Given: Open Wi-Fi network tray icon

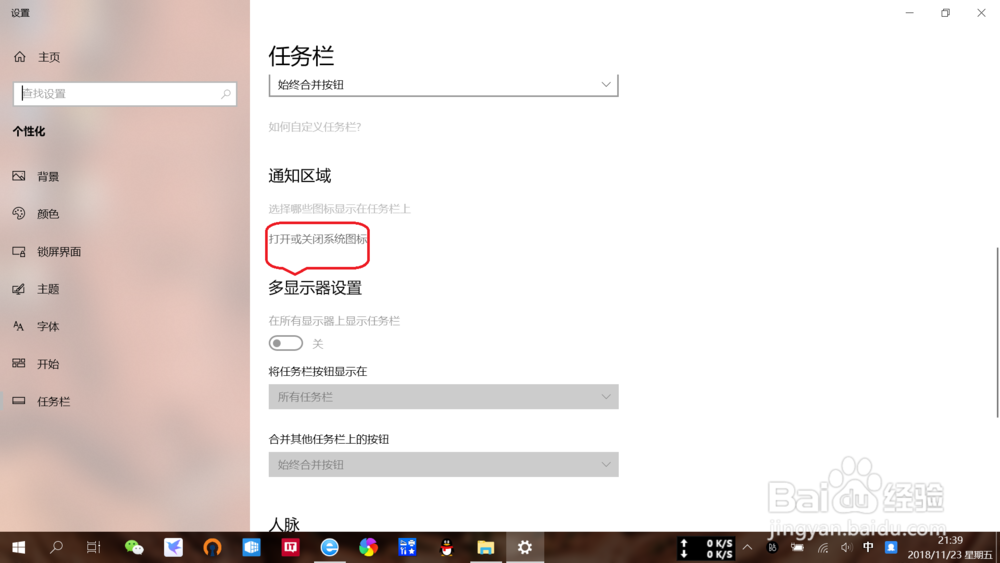Looking at the screenshot, I should pyautogui.click(x=823, y=547).
